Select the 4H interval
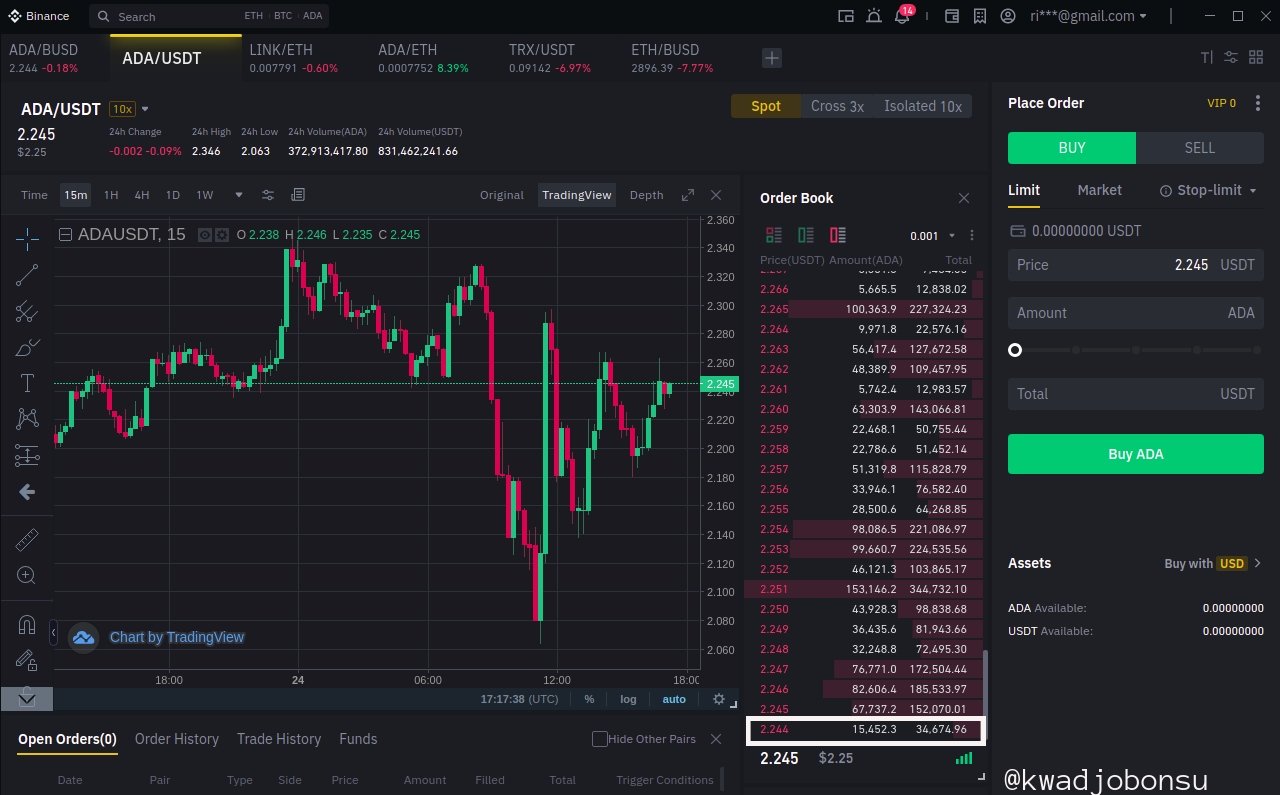 pos(142,195)
